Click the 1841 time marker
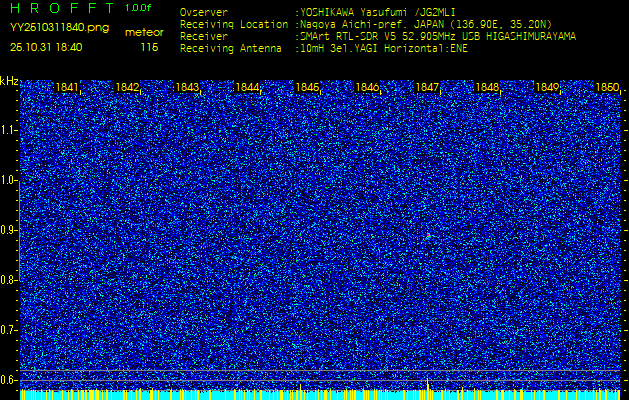629x400 pixels. tap(67, 87)
